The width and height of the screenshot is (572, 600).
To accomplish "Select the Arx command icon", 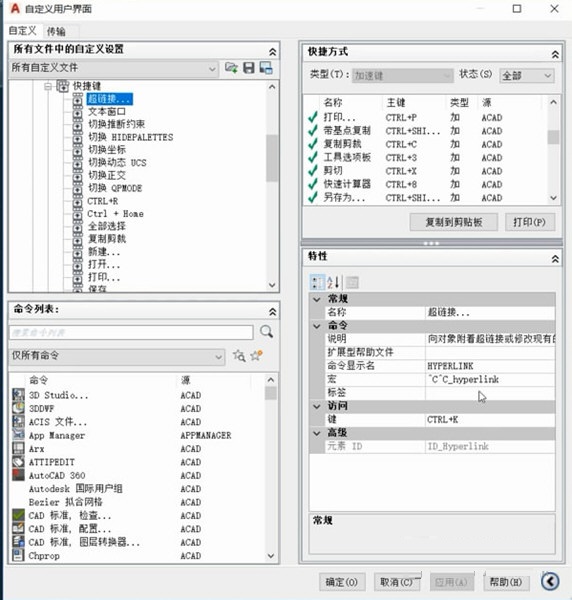I will [18, 448].
